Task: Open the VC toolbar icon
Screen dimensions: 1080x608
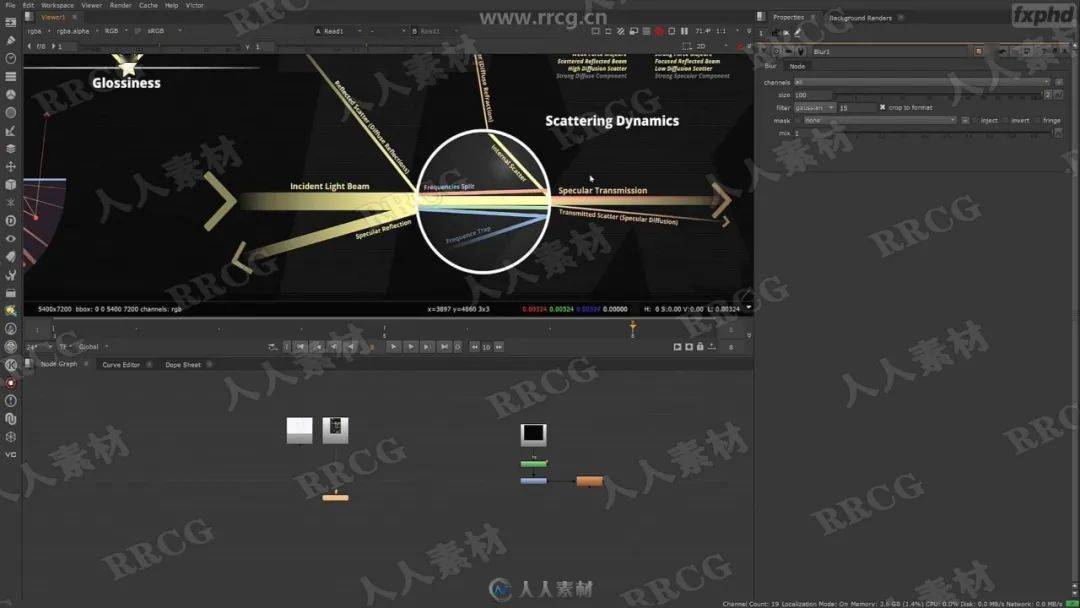Action: point(10,454)
